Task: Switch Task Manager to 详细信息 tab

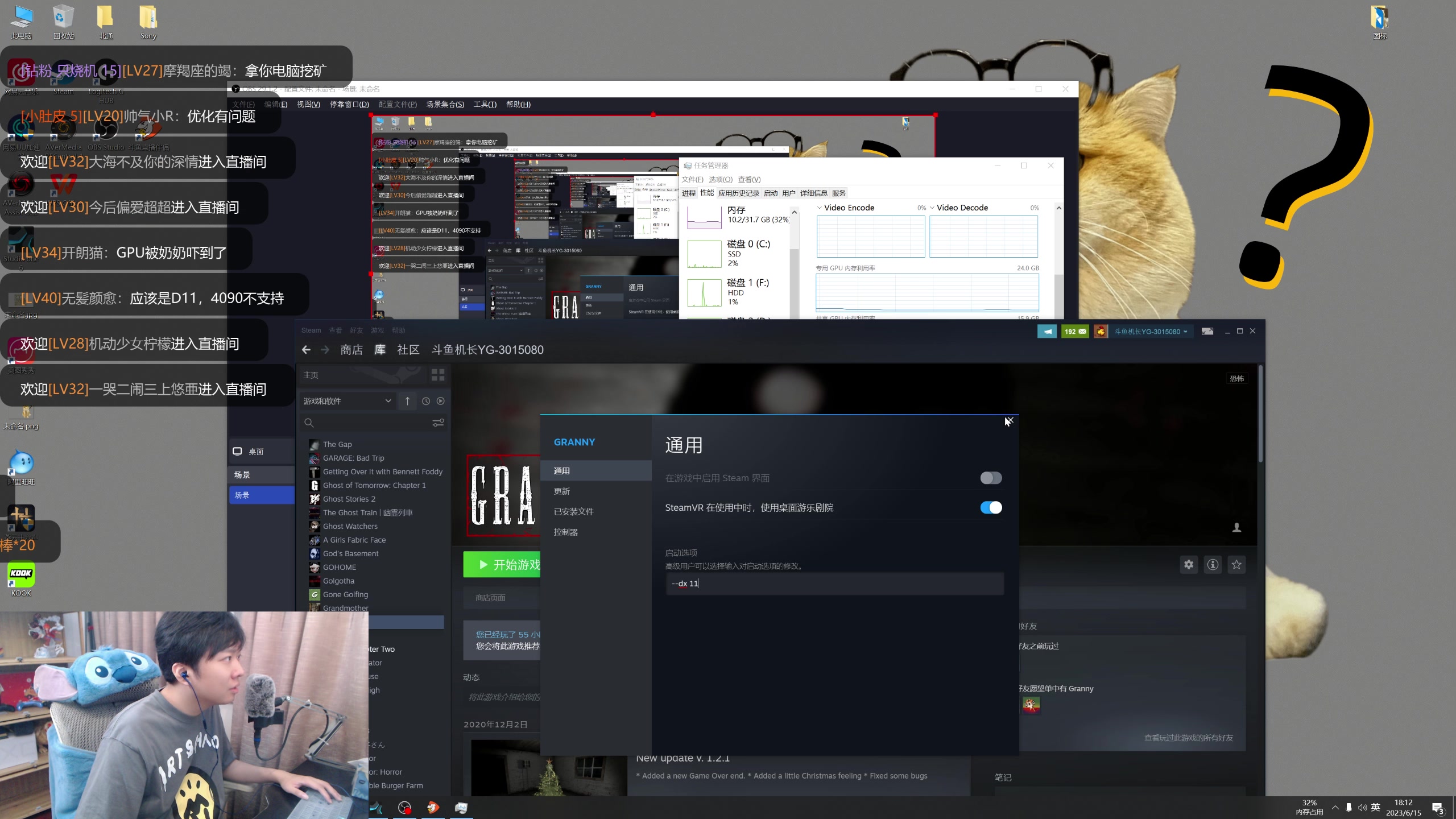Action: pyautogui.click(x=813, y=193)
